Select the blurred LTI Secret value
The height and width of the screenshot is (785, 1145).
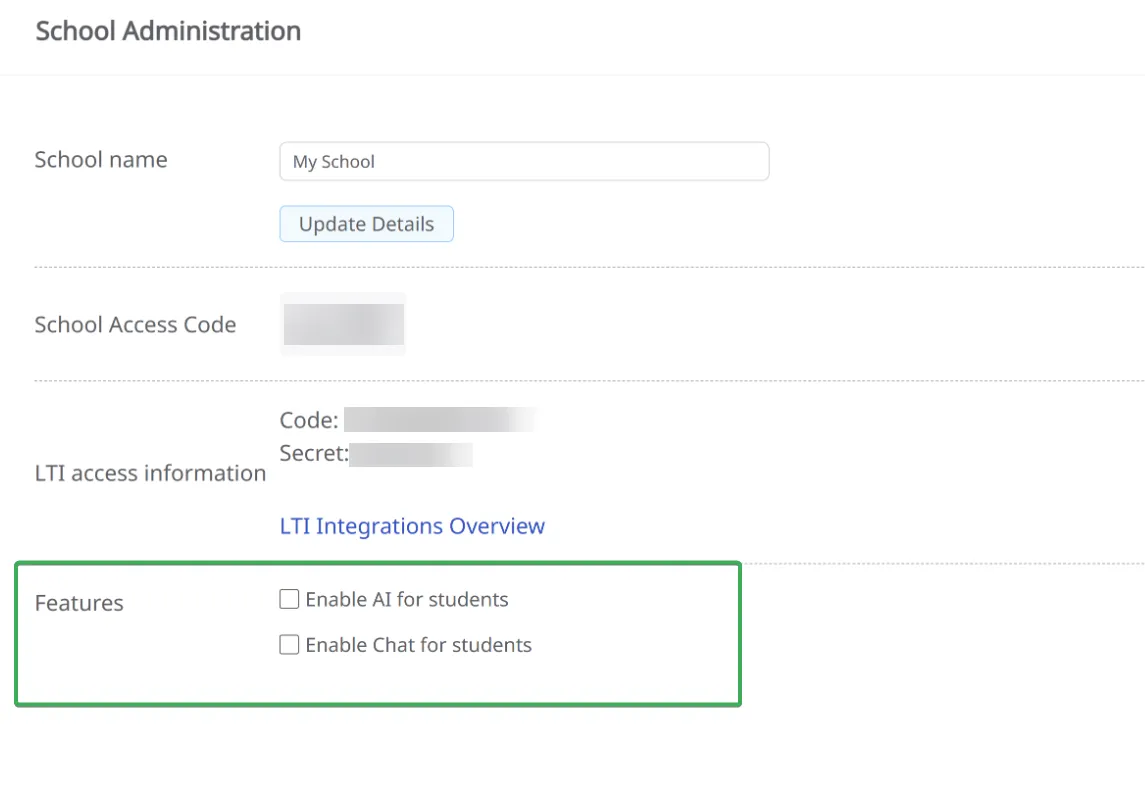tap(411, 455)
